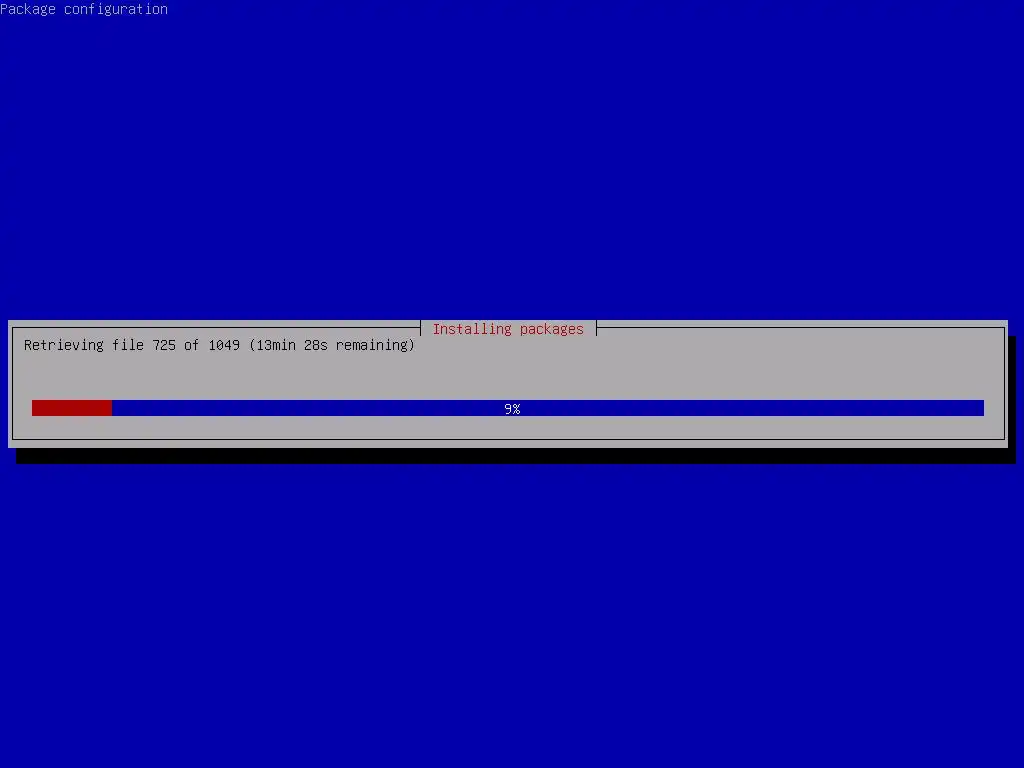Click the 9% progress percentage label

[x=512, y=409]
